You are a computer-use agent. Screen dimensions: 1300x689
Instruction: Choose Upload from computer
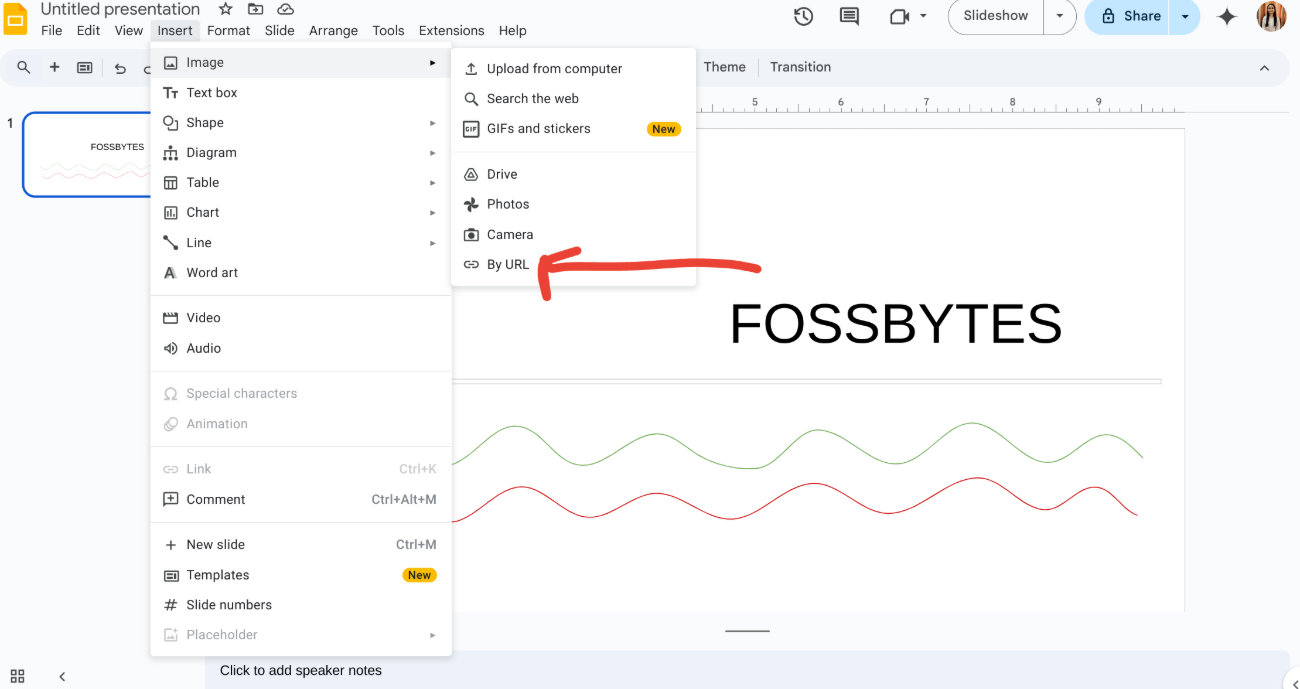pos(554,69)
